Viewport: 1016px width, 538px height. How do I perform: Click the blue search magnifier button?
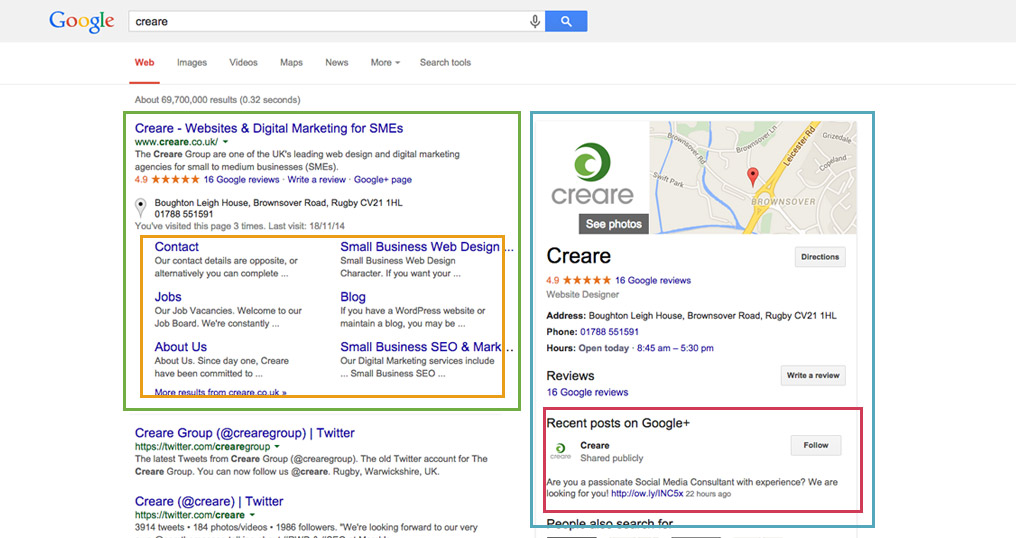click(x=566, y=21)
